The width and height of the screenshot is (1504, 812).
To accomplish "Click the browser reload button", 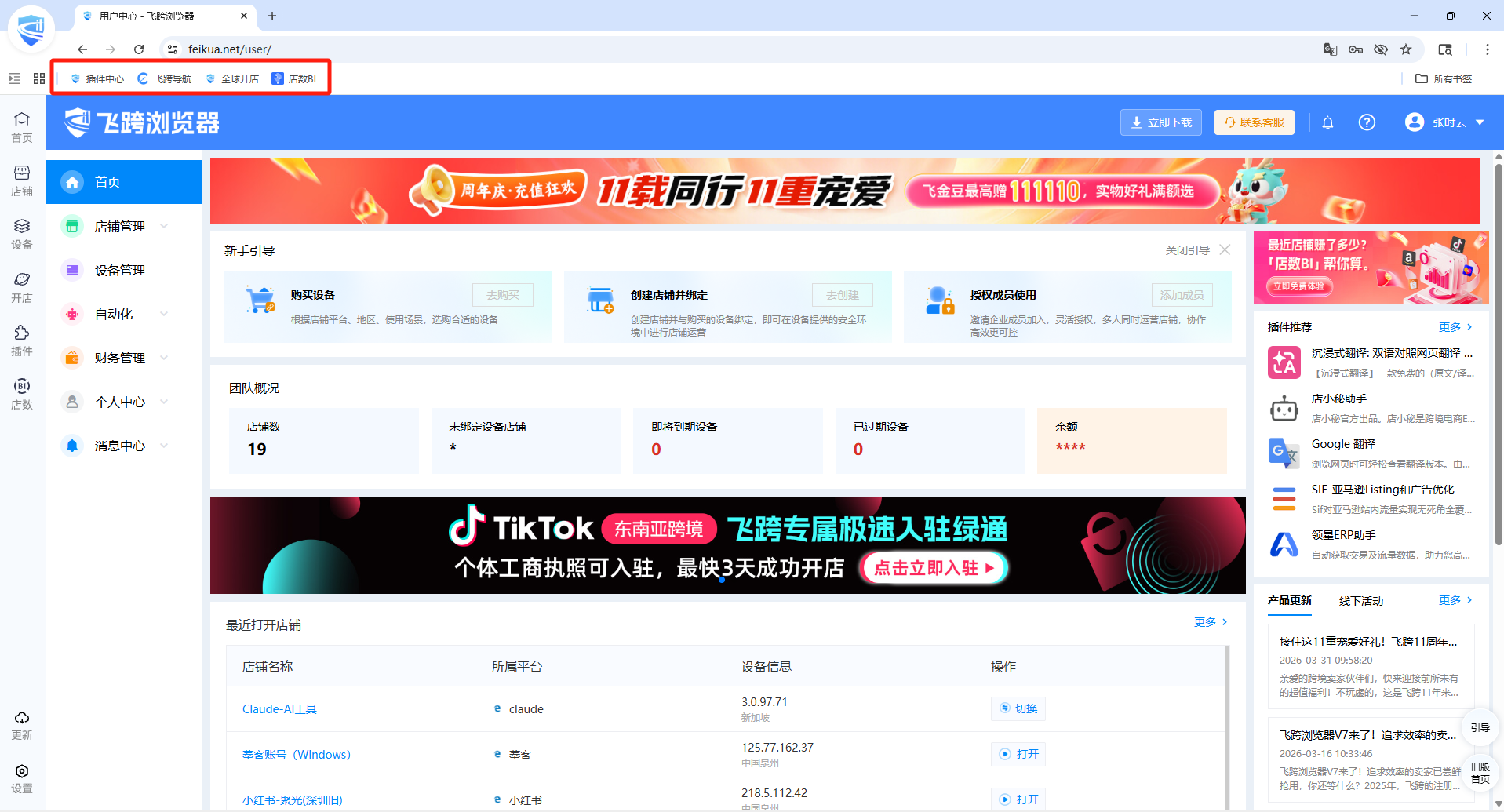I will [139, 49].
